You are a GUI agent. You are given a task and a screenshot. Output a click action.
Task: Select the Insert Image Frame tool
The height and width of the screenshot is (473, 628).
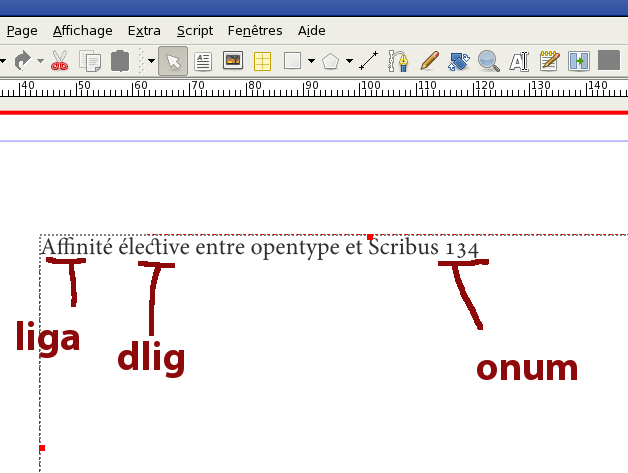(233, 61)
